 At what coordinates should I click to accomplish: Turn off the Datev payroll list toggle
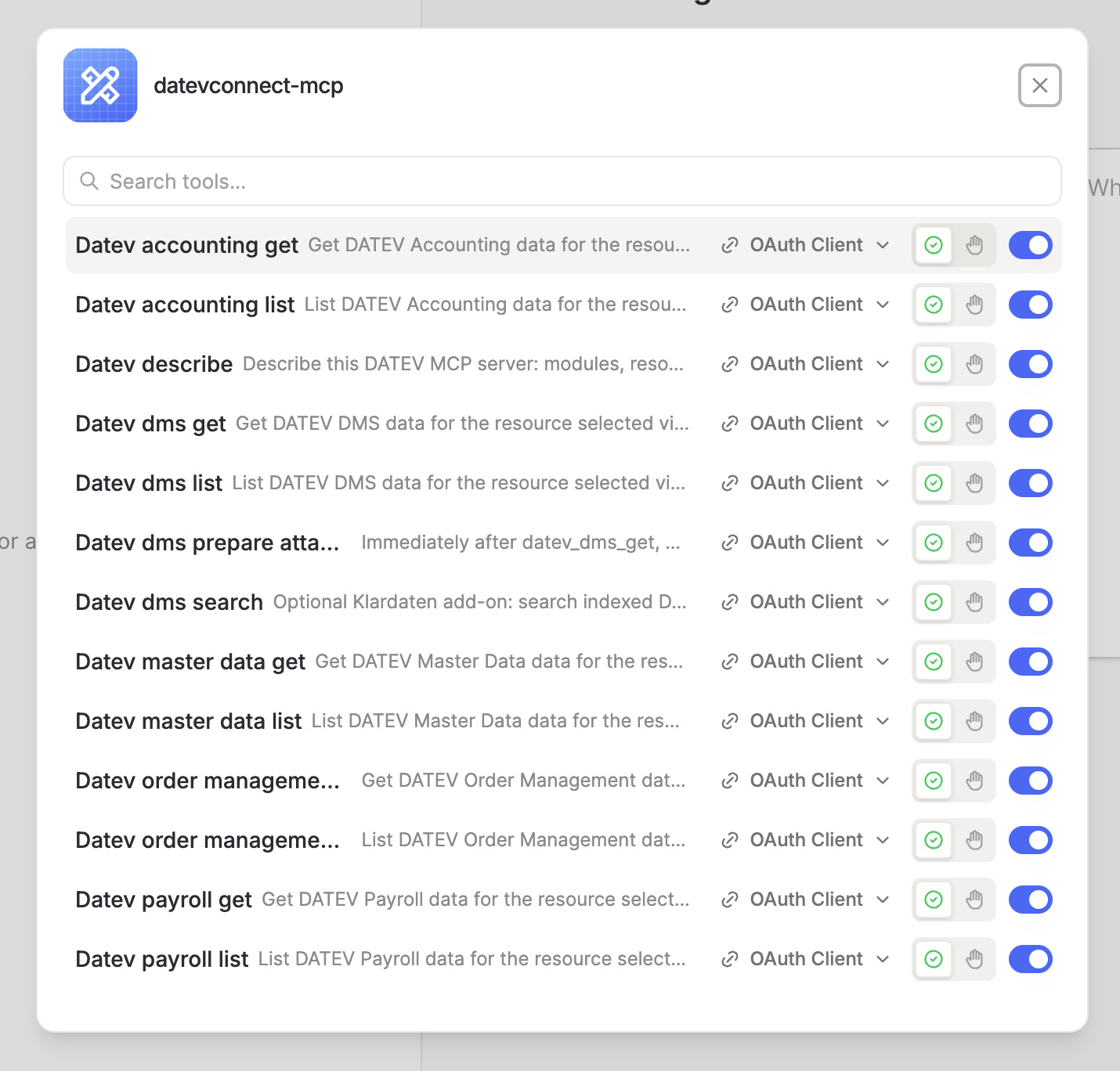[x=1030, y=959]
